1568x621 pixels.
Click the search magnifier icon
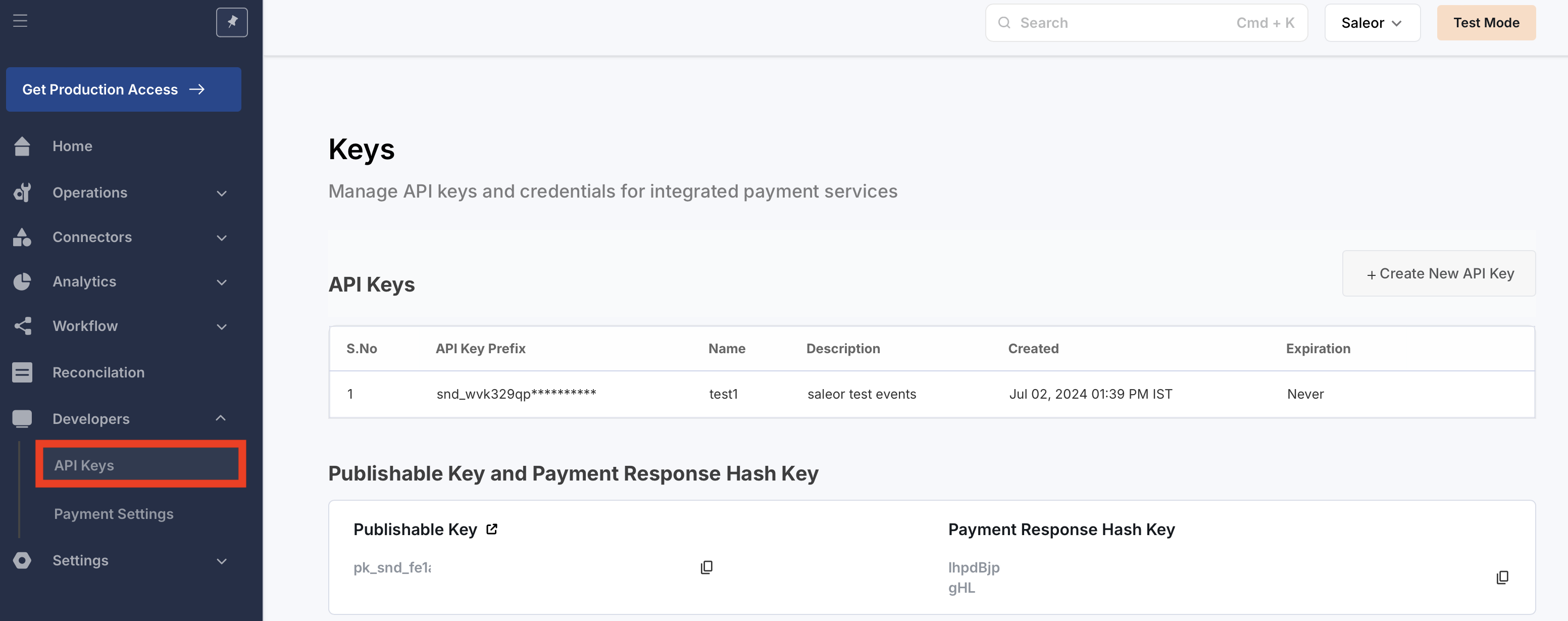click(1004, 23)
